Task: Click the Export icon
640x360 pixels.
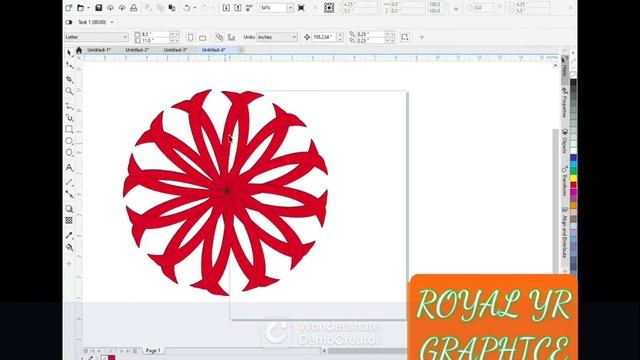Action: 238,8
